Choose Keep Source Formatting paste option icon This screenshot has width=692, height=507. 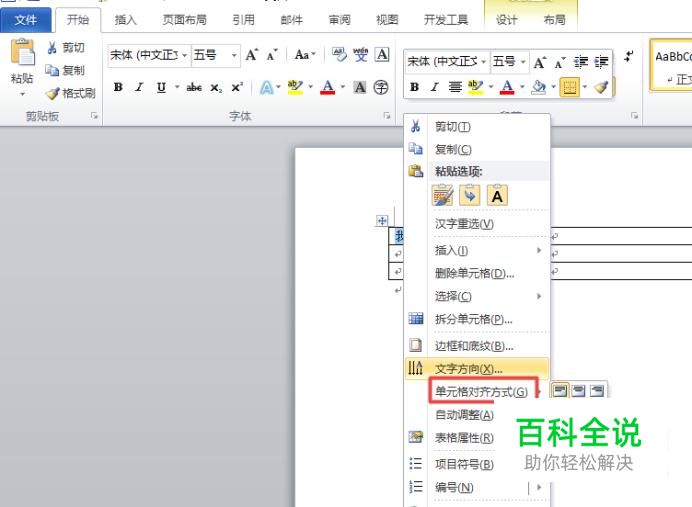(x=443, y=195)
